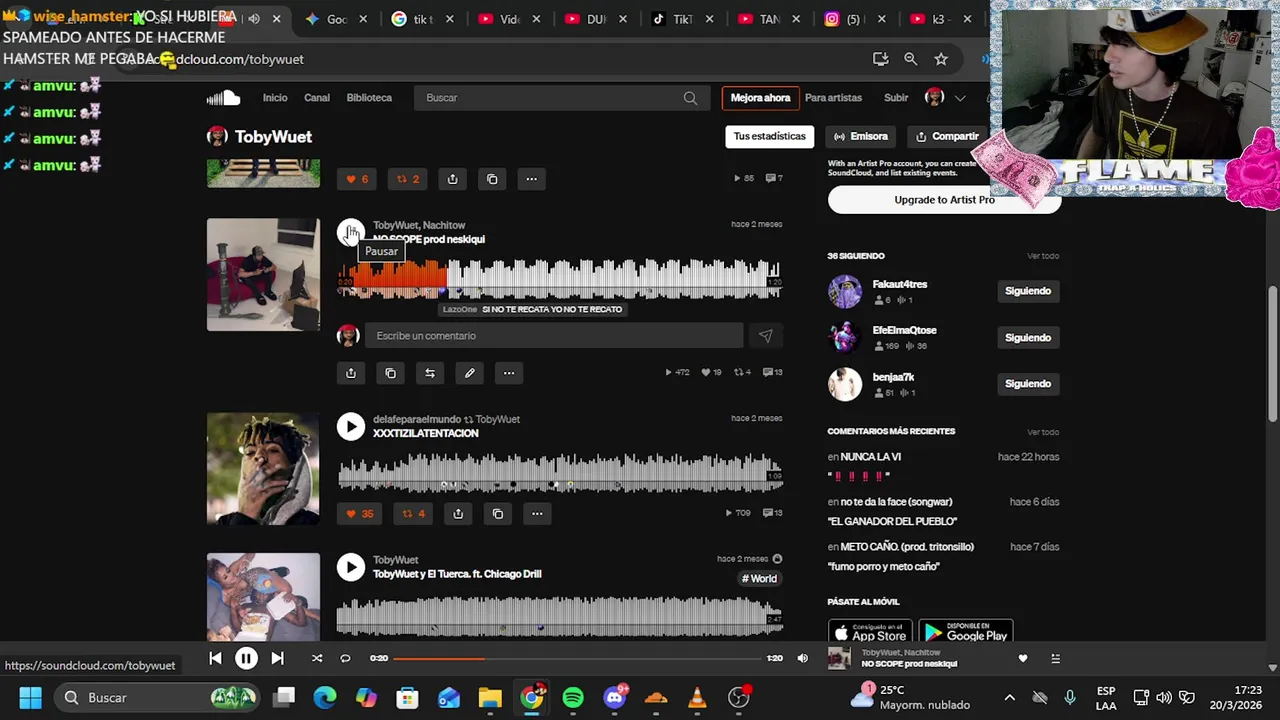The height and width of the screenshot is (720, 1280).
Task: Open VLC from the taskbar
Action: (x=697, y=697)
